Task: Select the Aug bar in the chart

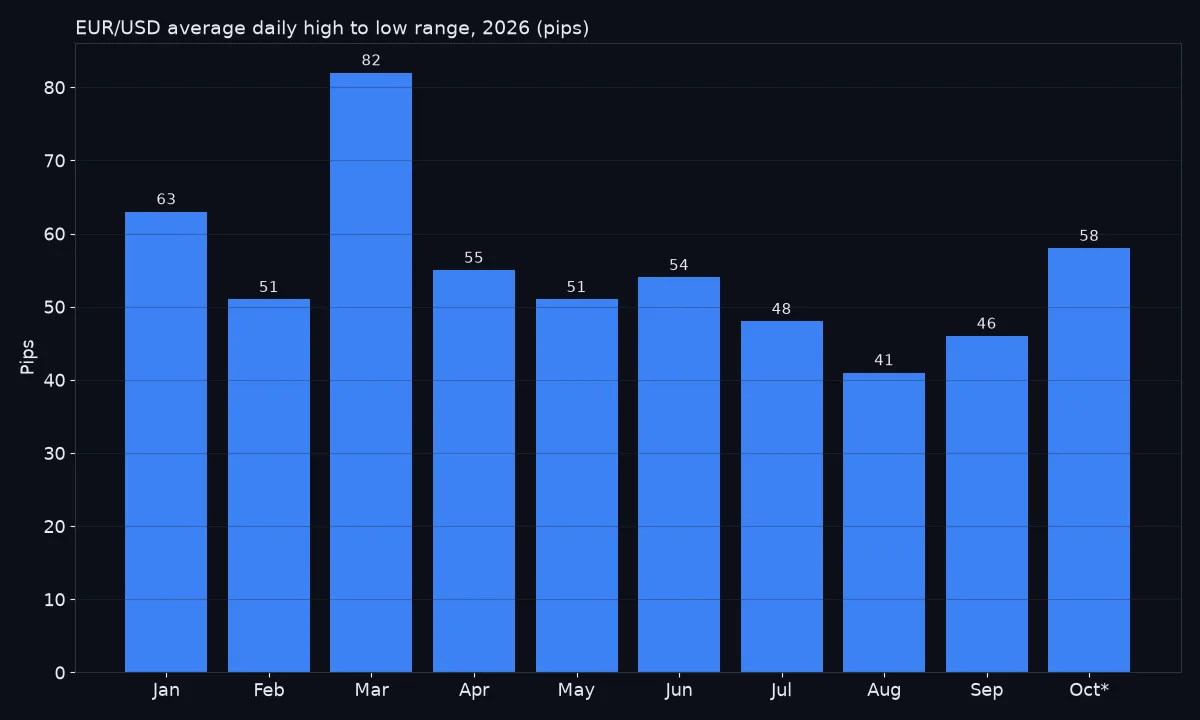Action: click(x=884, y=522)
